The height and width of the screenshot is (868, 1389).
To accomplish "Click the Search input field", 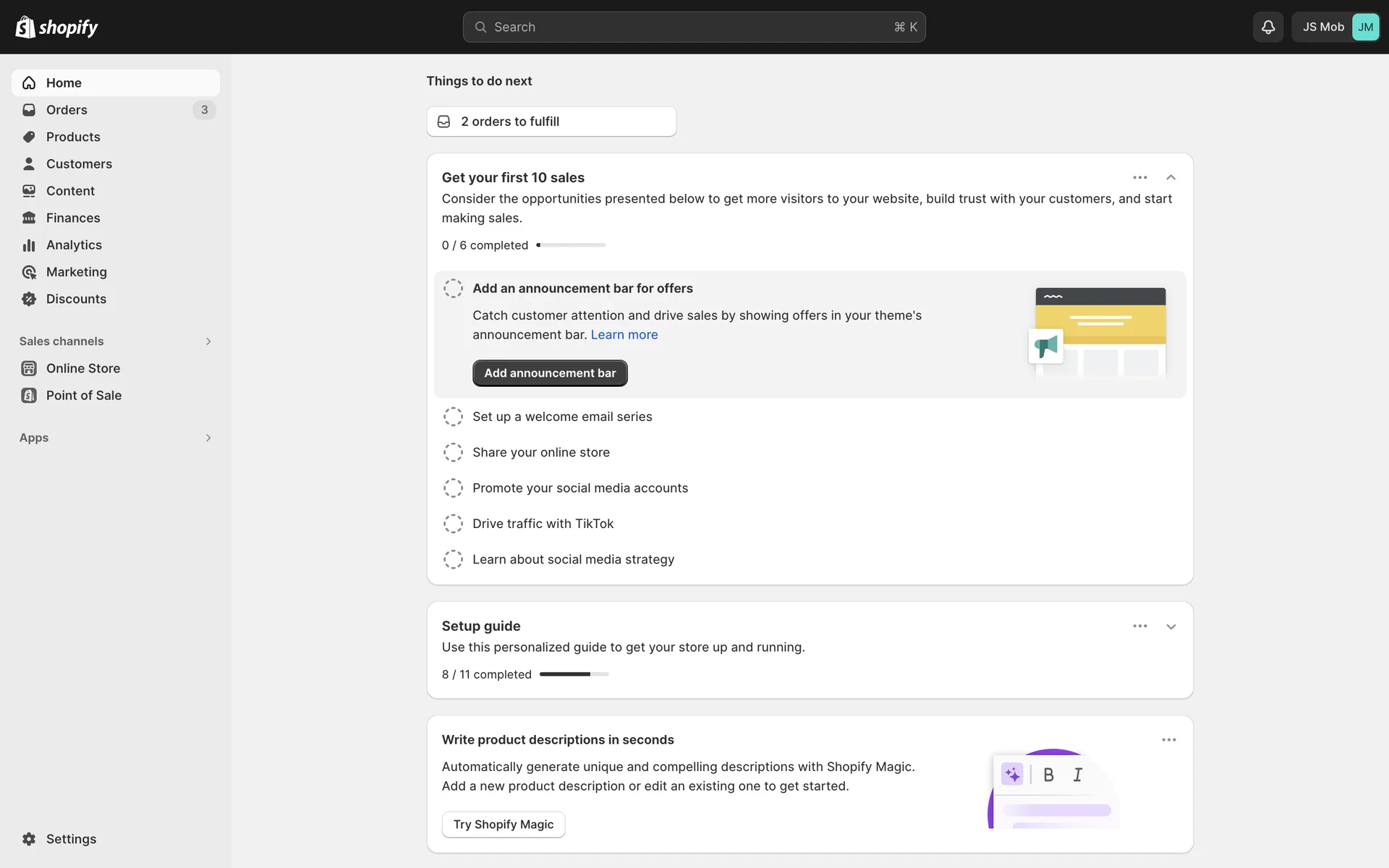I will tap(693, 27).
